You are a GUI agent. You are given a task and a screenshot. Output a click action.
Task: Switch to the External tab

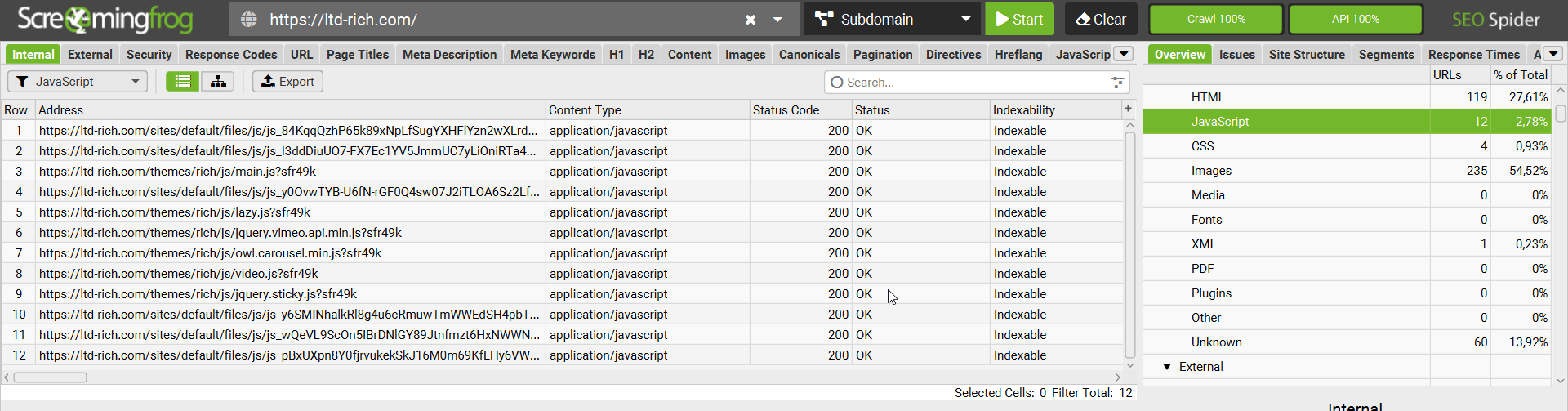click(x=90, y=54)
